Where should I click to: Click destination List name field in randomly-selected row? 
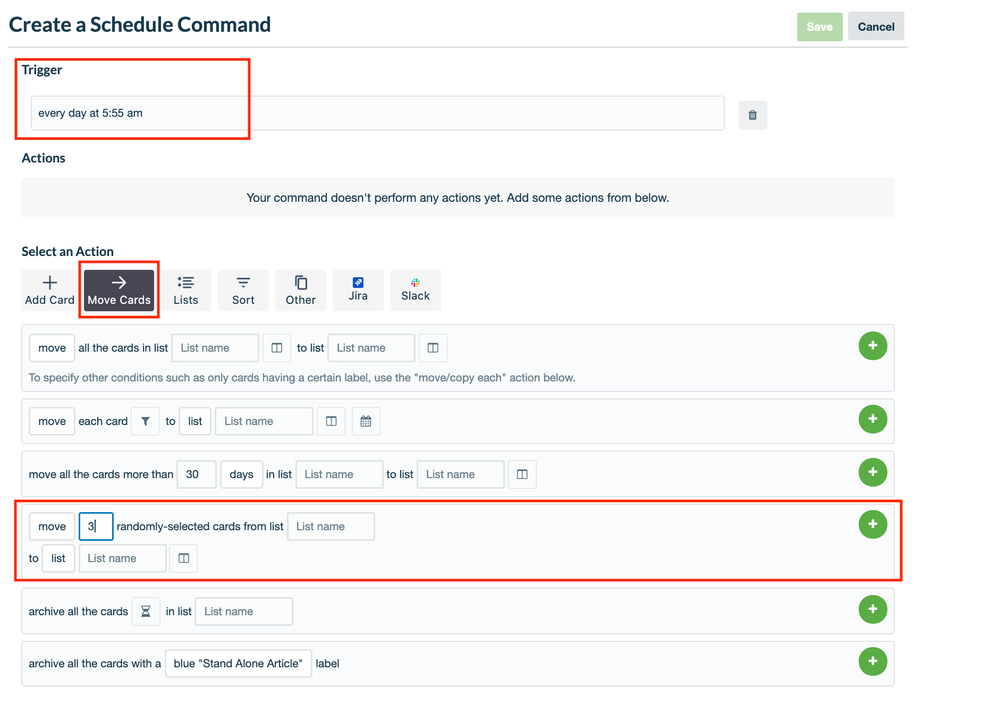coord(123,558)
